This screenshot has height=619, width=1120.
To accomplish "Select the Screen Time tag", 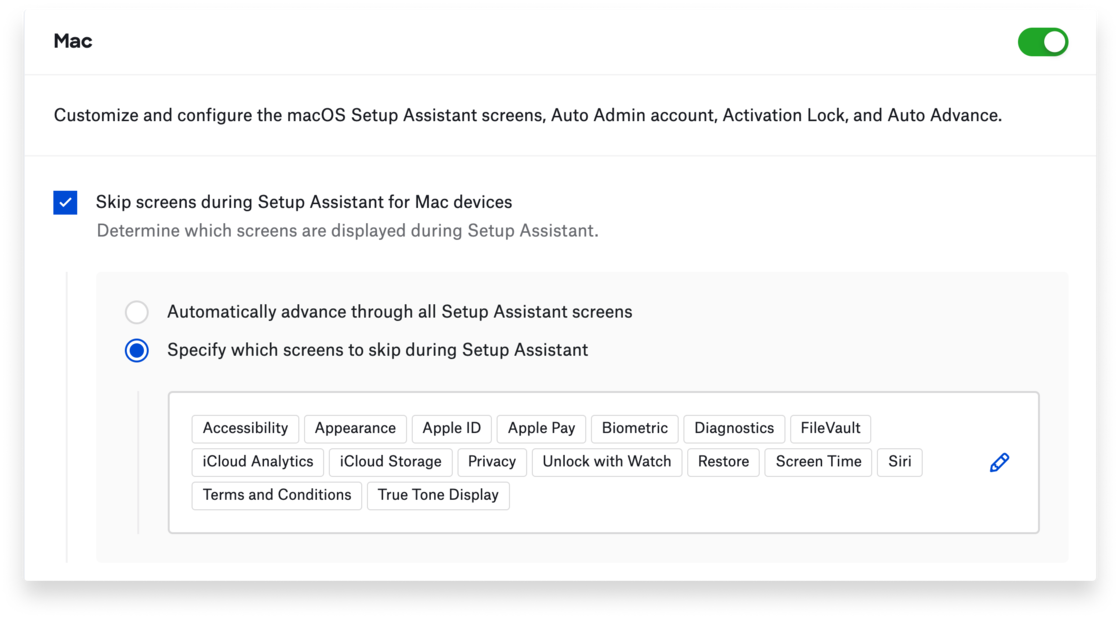I will point(818,461).
